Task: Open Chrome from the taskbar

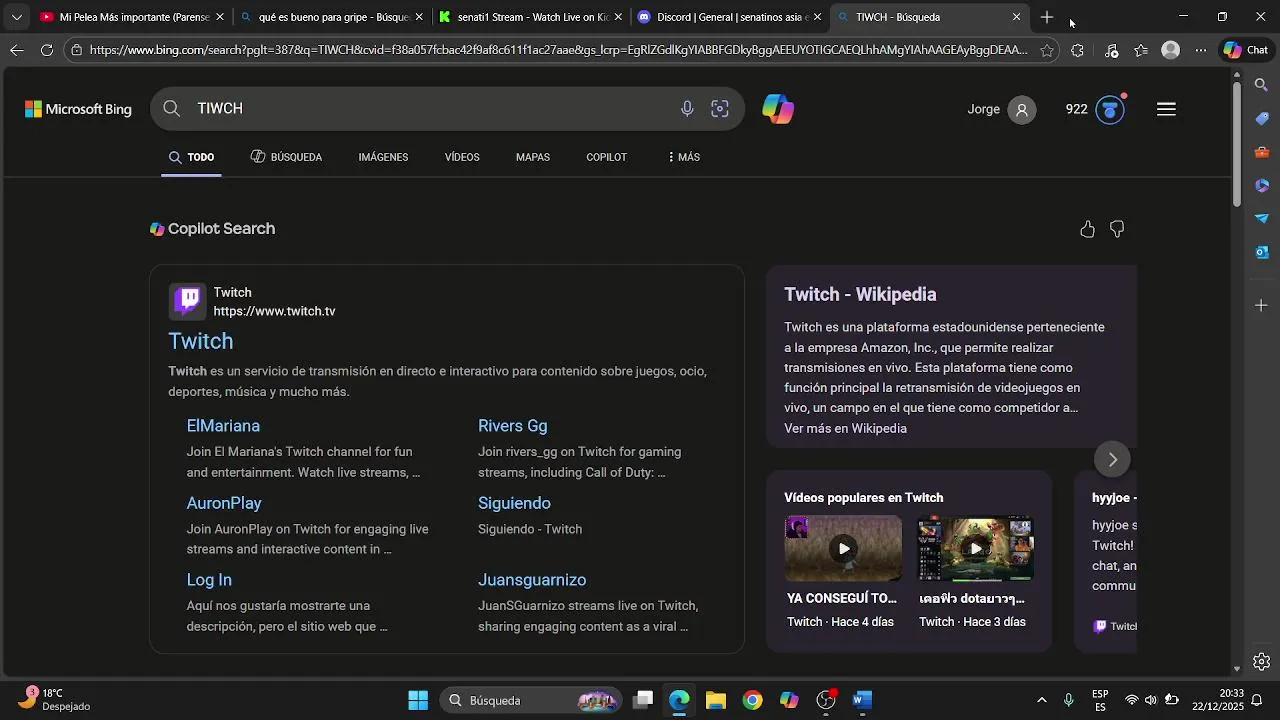Action: (752, 700)
